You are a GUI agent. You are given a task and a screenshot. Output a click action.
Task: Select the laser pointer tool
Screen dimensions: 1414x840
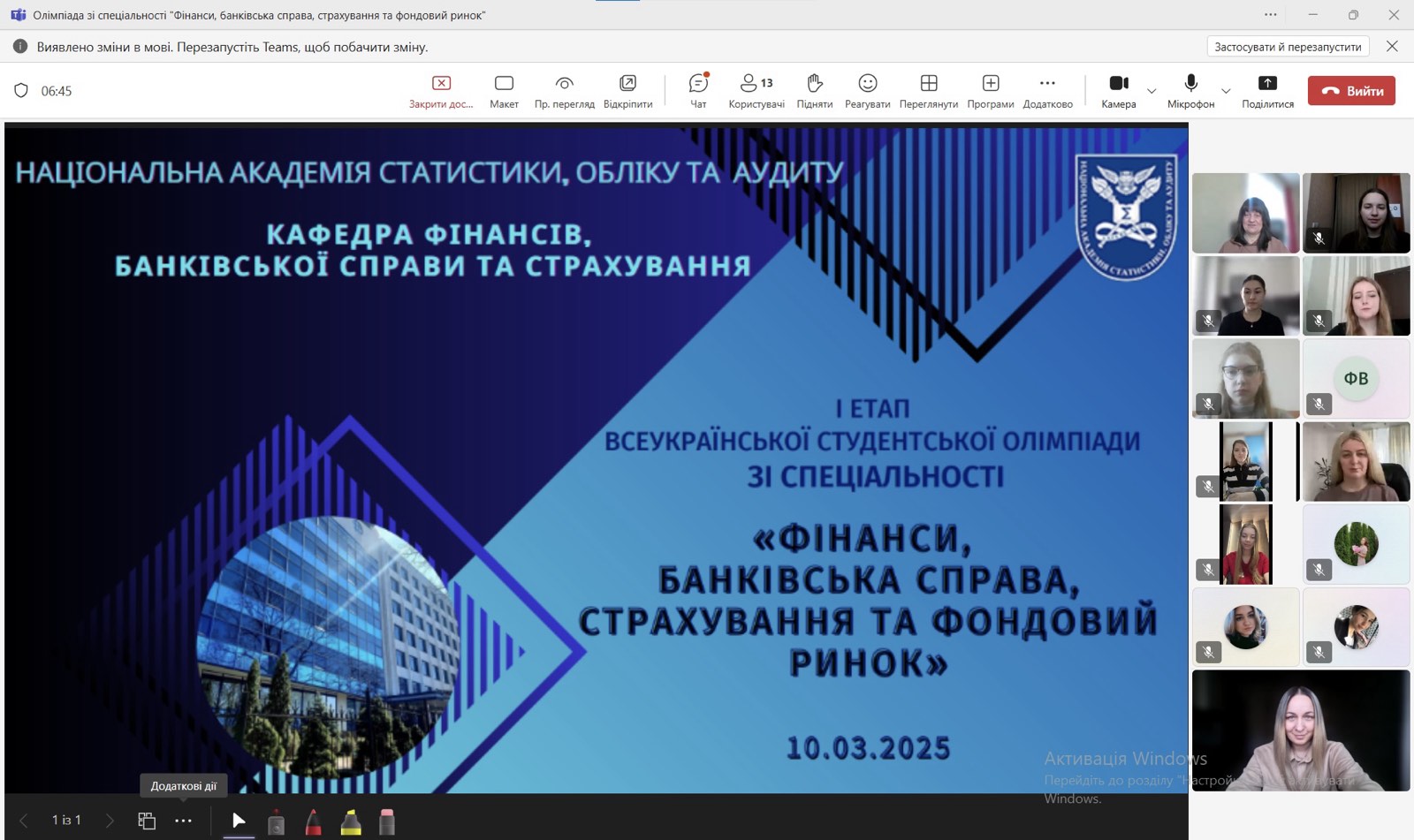pyautogui.click(x=276, y=821)
